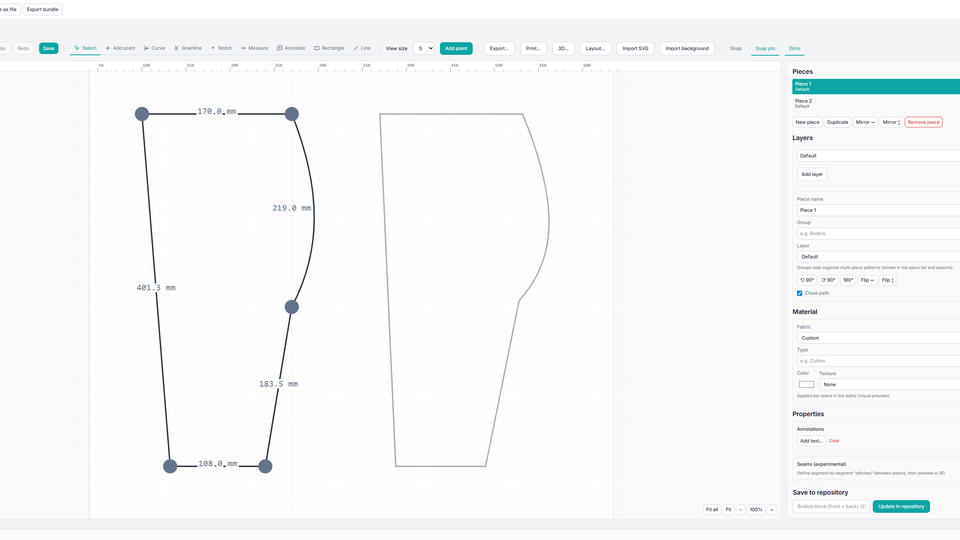
Task: Select Piece 2 in Pieces list
Action: [876, 103]
